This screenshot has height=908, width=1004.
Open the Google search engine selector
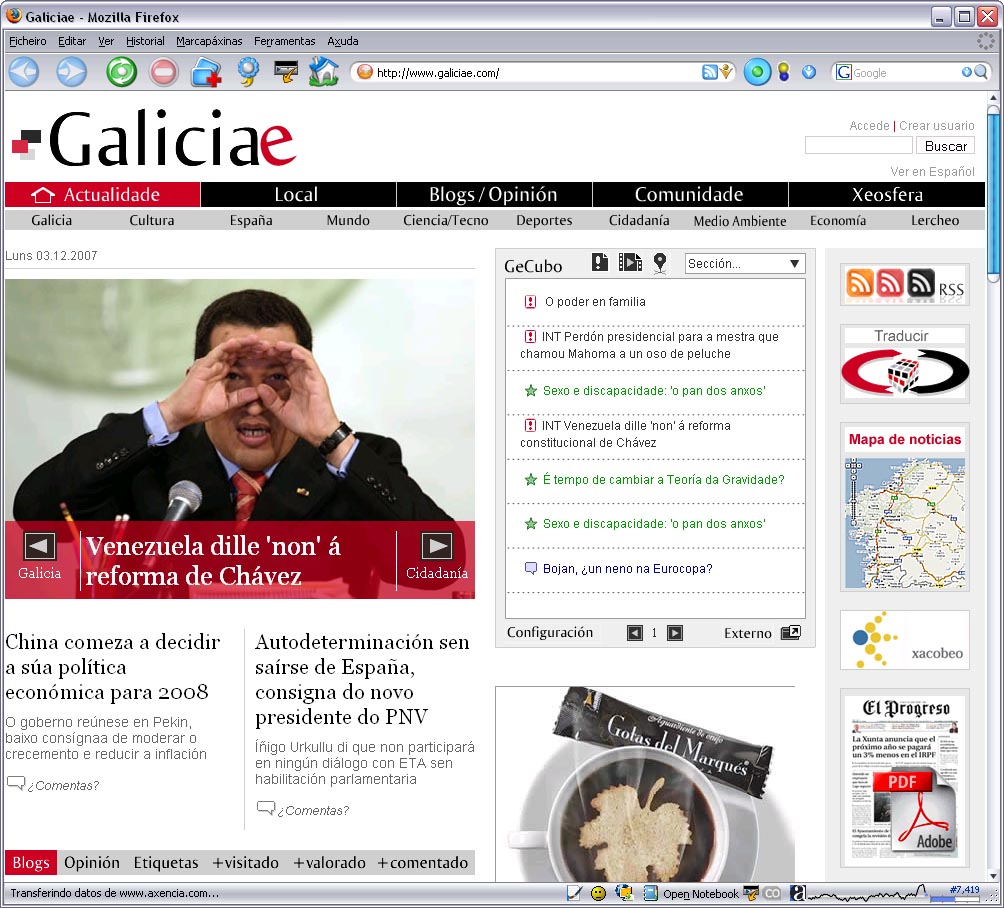point(844,72)
